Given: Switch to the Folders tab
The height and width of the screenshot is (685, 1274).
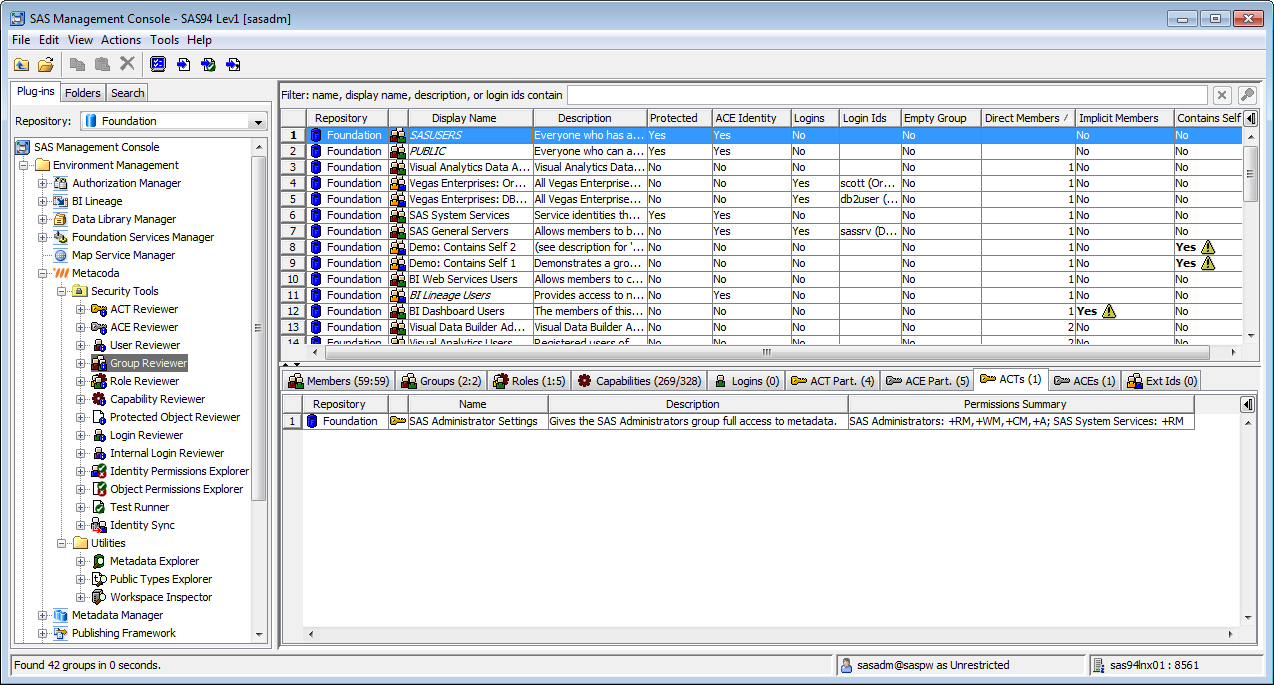Looking at the screenshot, I should point(83,93).
